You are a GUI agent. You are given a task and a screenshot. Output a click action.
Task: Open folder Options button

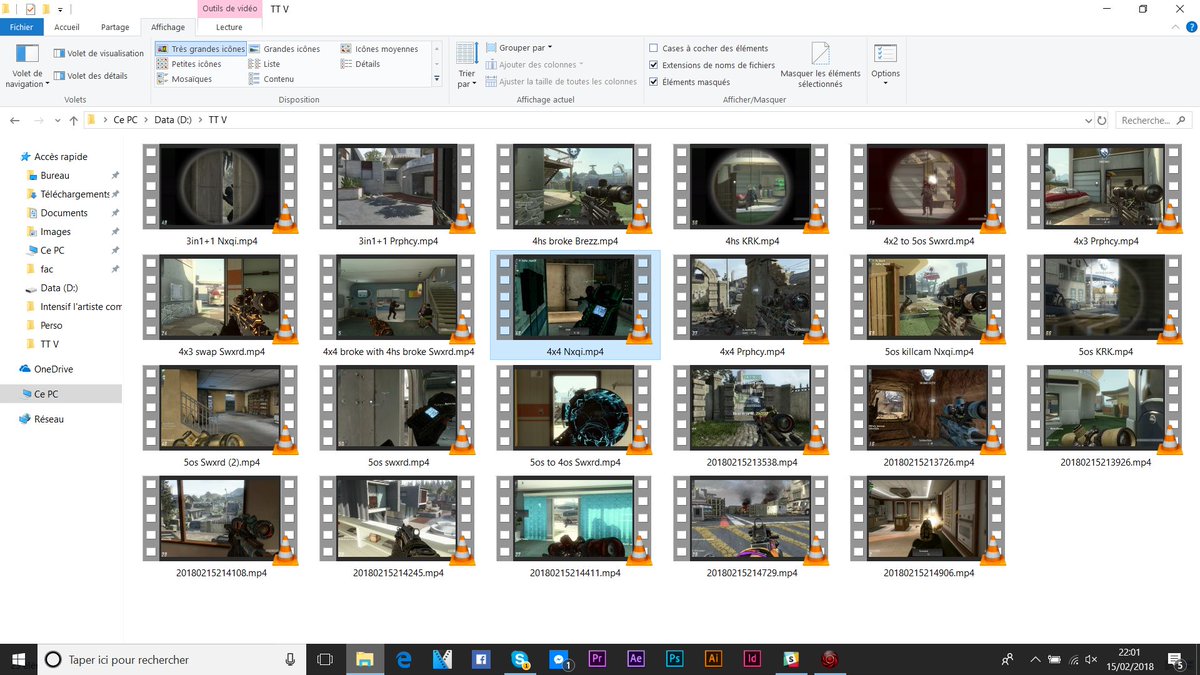[x=885, y=66]
